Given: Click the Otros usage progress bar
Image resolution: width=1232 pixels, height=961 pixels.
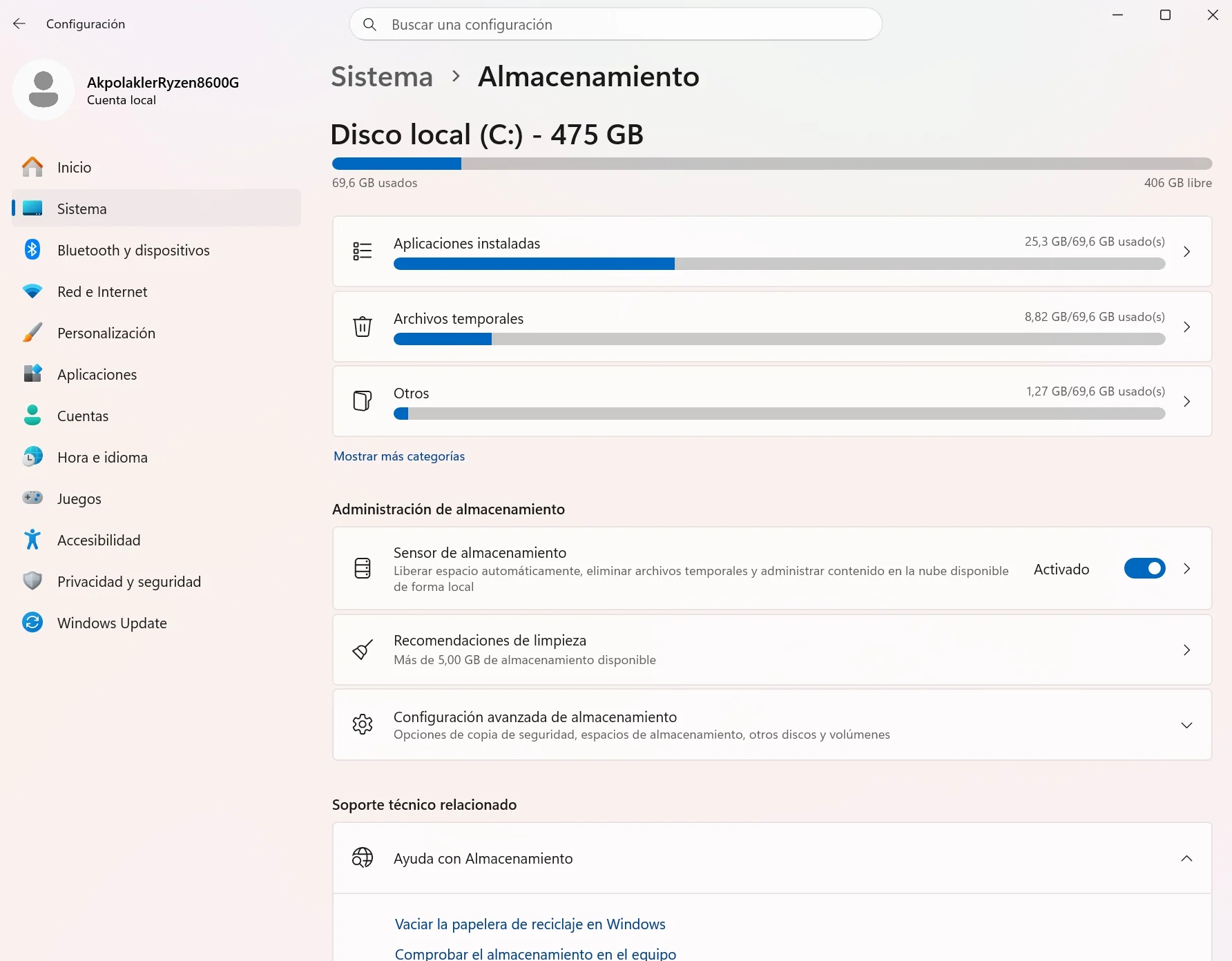Looking at the screenshot, I should point(779,414).
